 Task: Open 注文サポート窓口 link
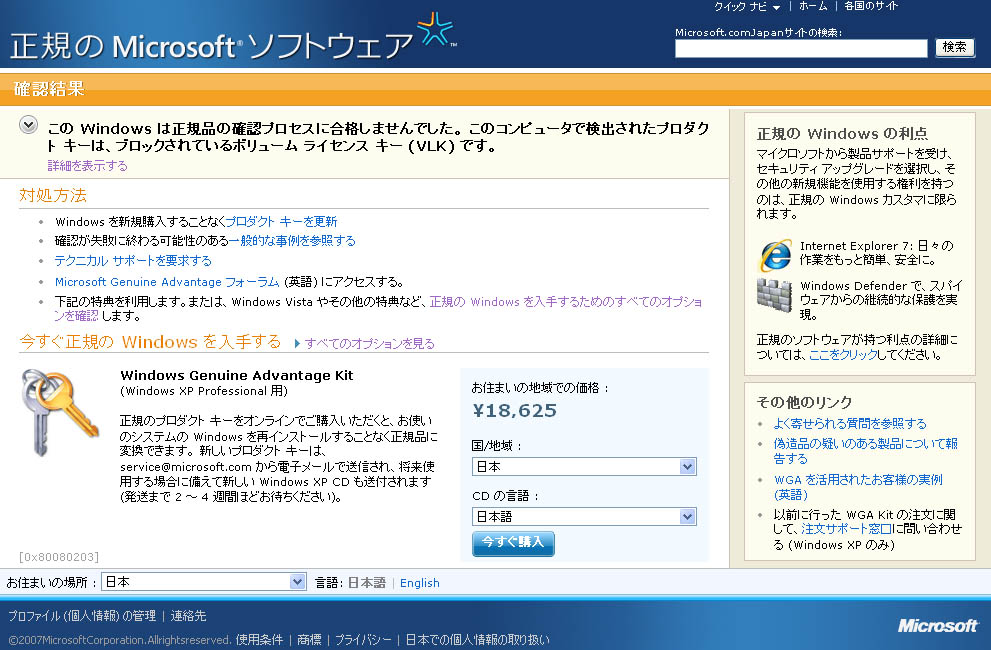[x=846, y=529]
